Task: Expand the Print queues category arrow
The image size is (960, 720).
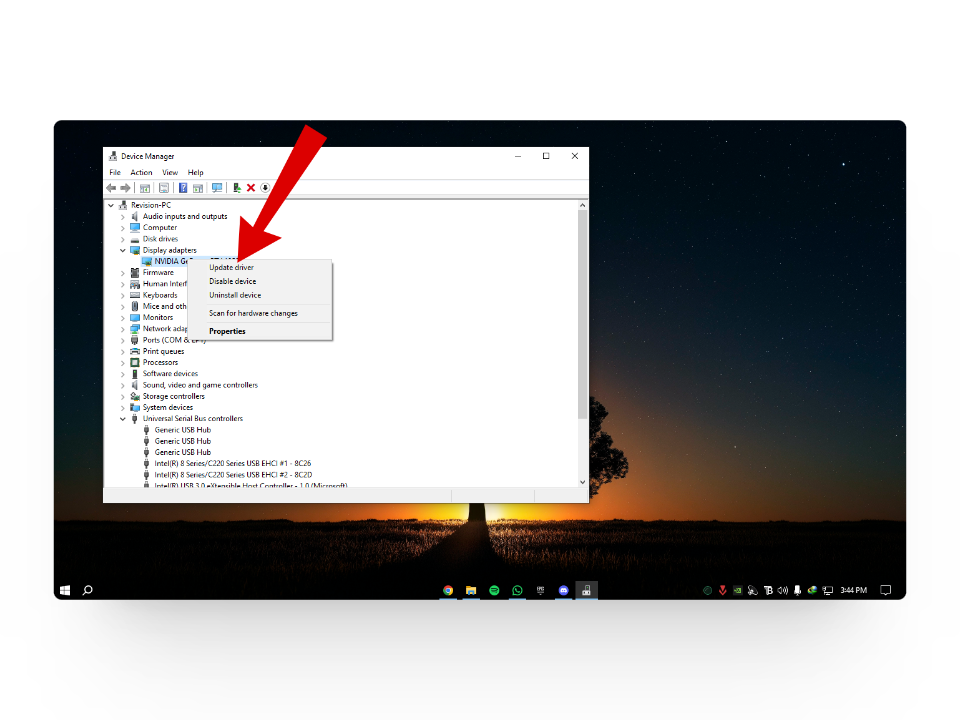Action: (x=122, y=351)
